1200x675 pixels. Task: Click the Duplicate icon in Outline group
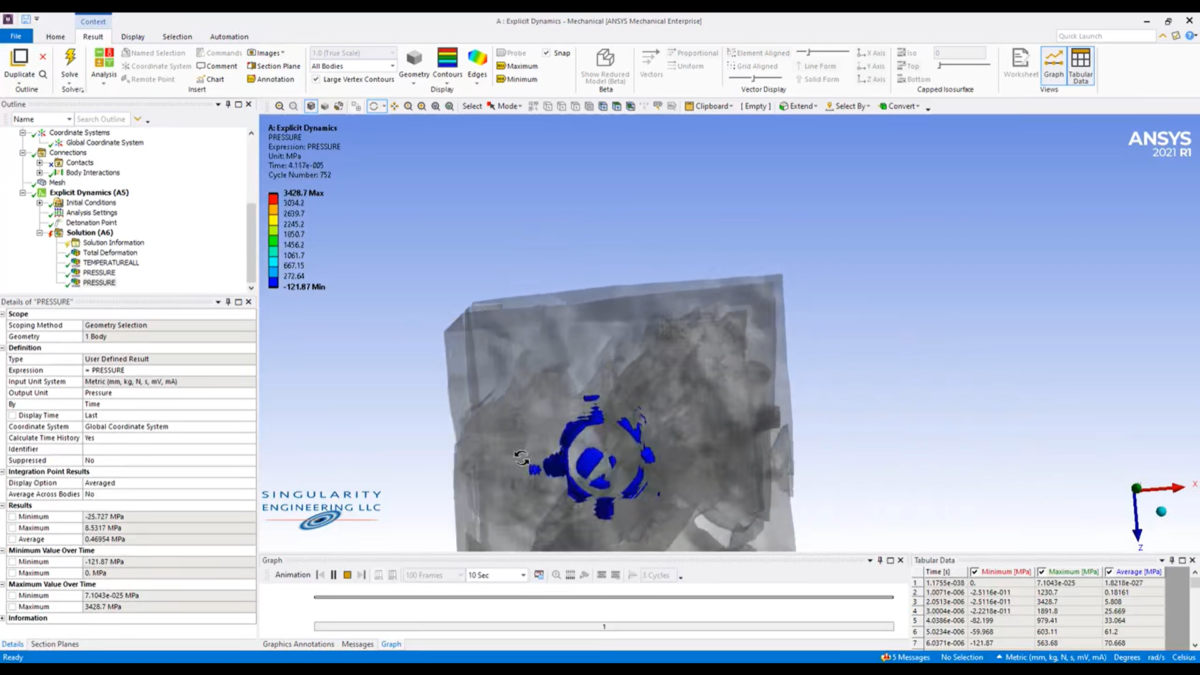coord(19,59)
